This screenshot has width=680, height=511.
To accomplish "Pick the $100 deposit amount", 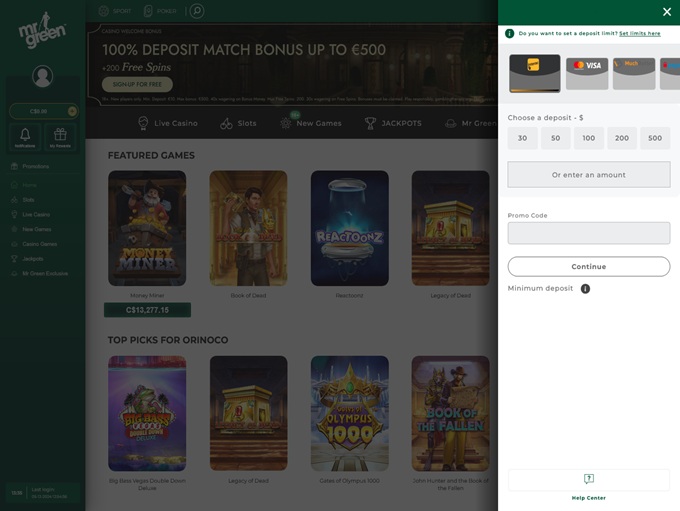I will pos(588,138).
